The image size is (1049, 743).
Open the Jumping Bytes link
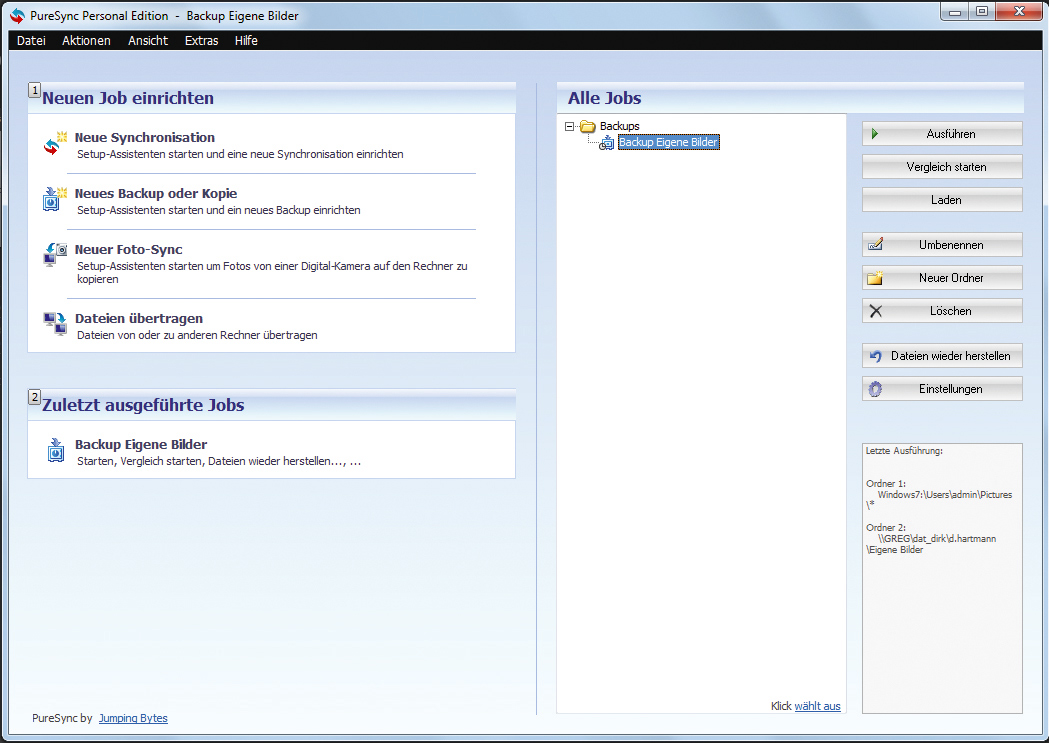pyautogui.click(x=133, y=718)
